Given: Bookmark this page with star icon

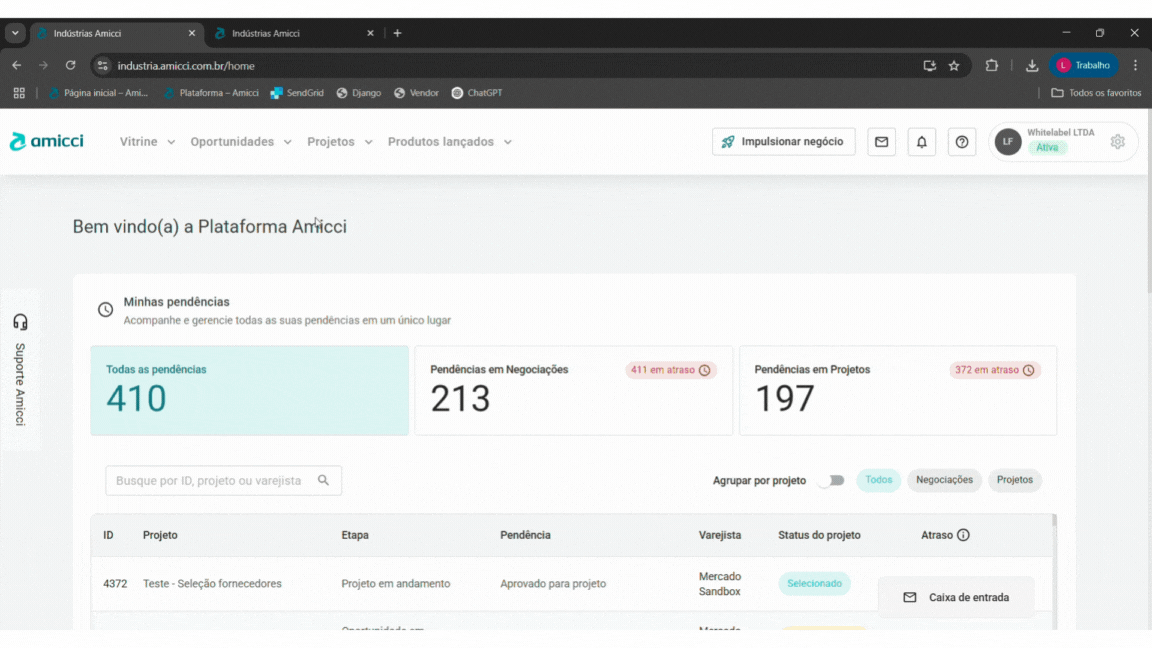Looking at the screenshot, I should click(954, 66).
